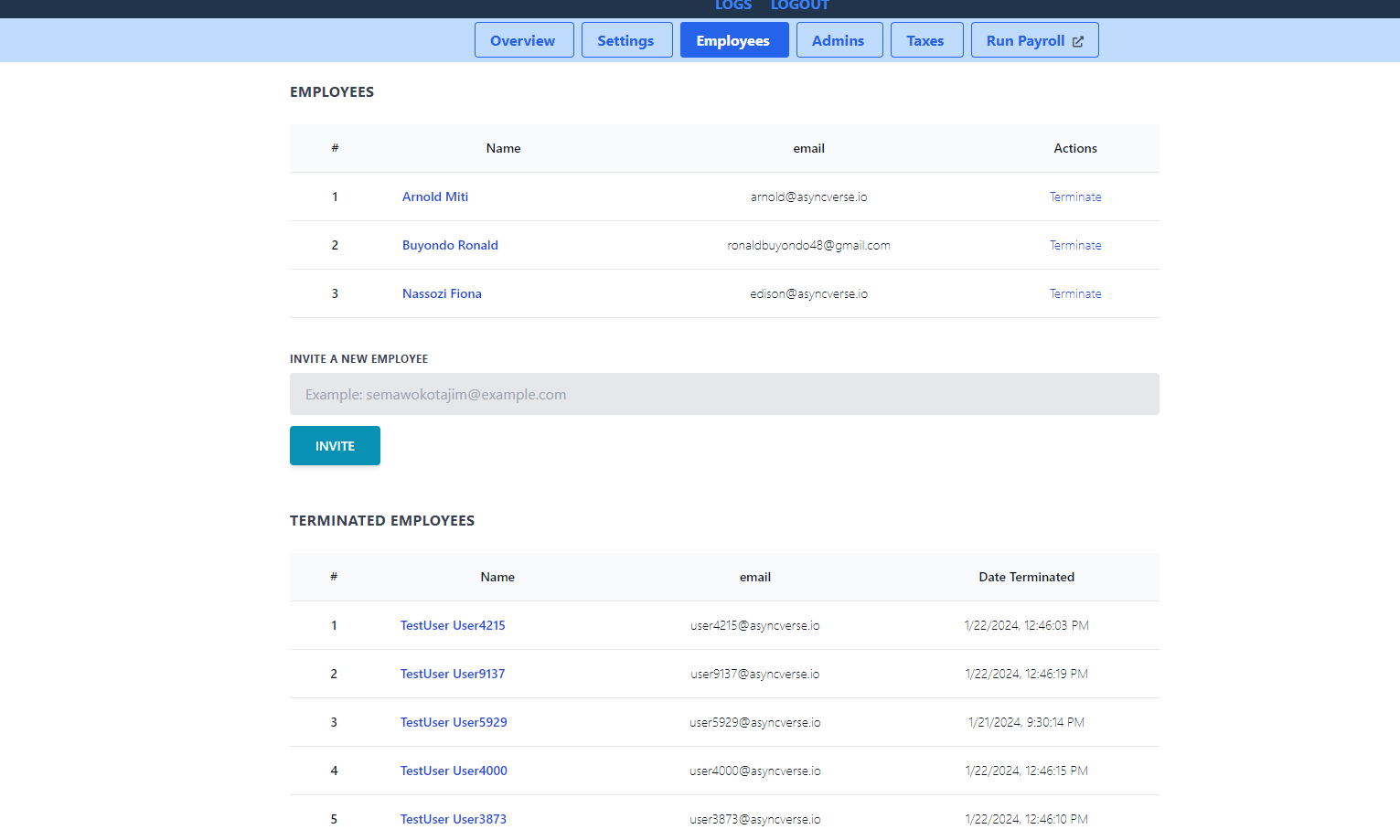Click LOGOUT in the top navigation
The image size is (1400, 840).
coord(799,5)
